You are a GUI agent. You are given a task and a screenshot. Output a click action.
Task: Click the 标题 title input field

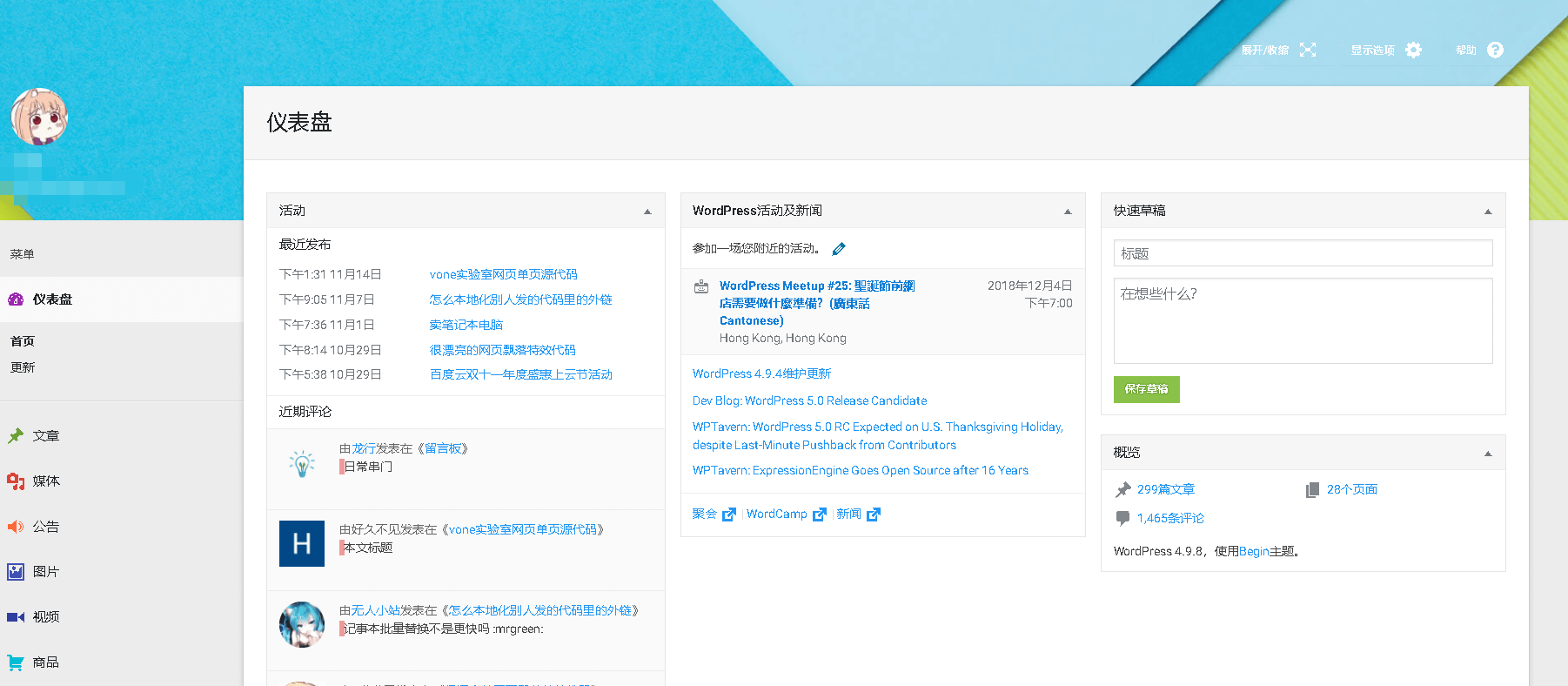[x=1302, y=253]
